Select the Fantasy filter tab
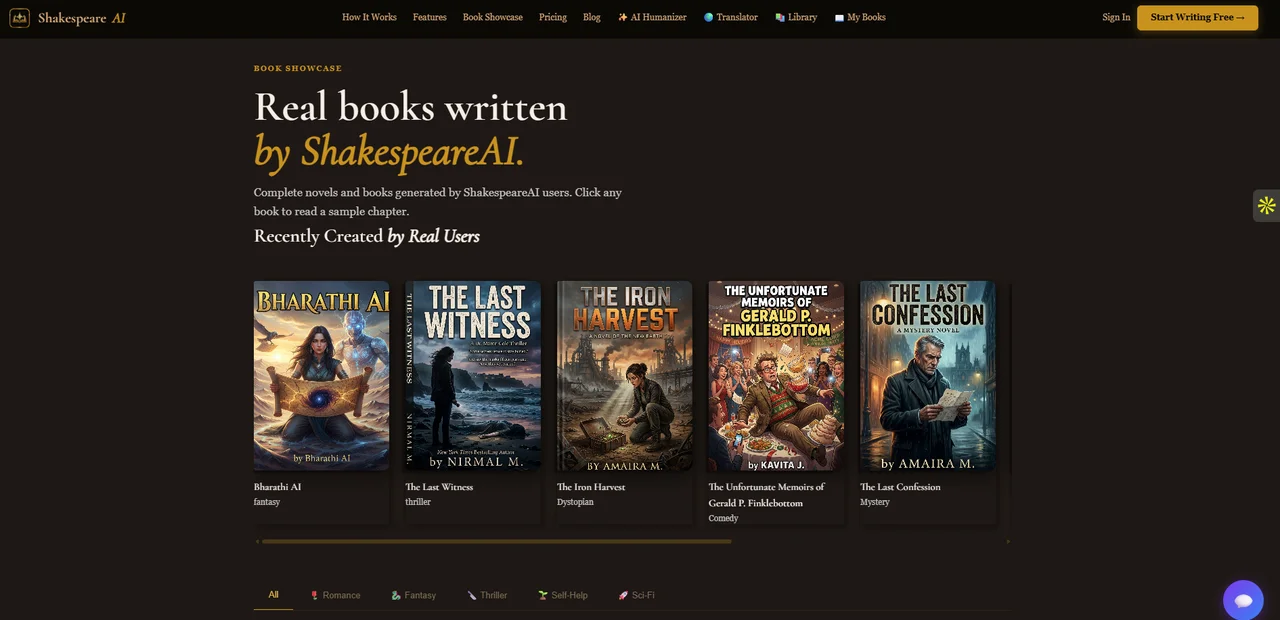 pyautogui.click(x=413, y=595)
